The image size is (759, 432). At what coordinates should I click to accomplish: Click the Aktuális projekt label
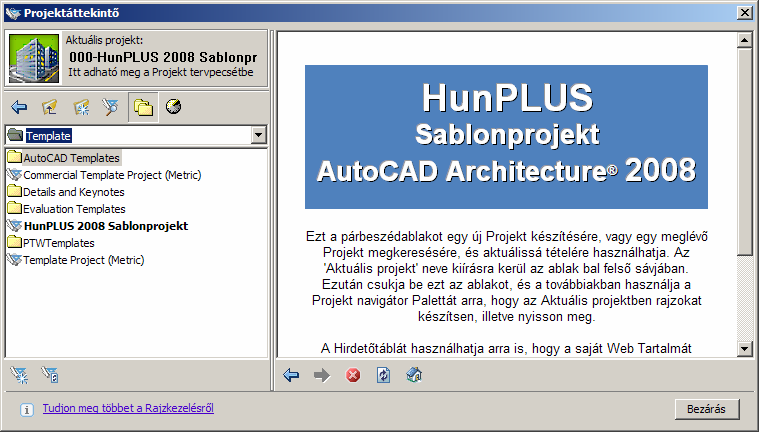click(105, 40)
